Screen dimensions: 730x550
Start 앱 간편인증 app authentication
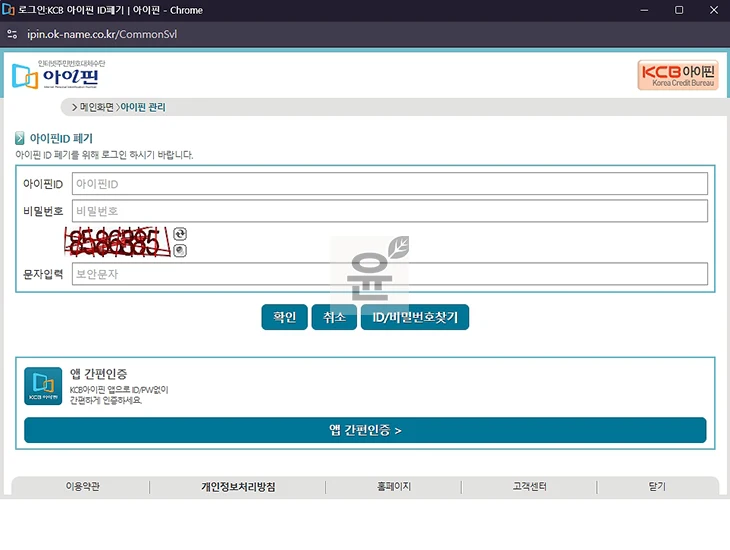click(x=365, y=430)
